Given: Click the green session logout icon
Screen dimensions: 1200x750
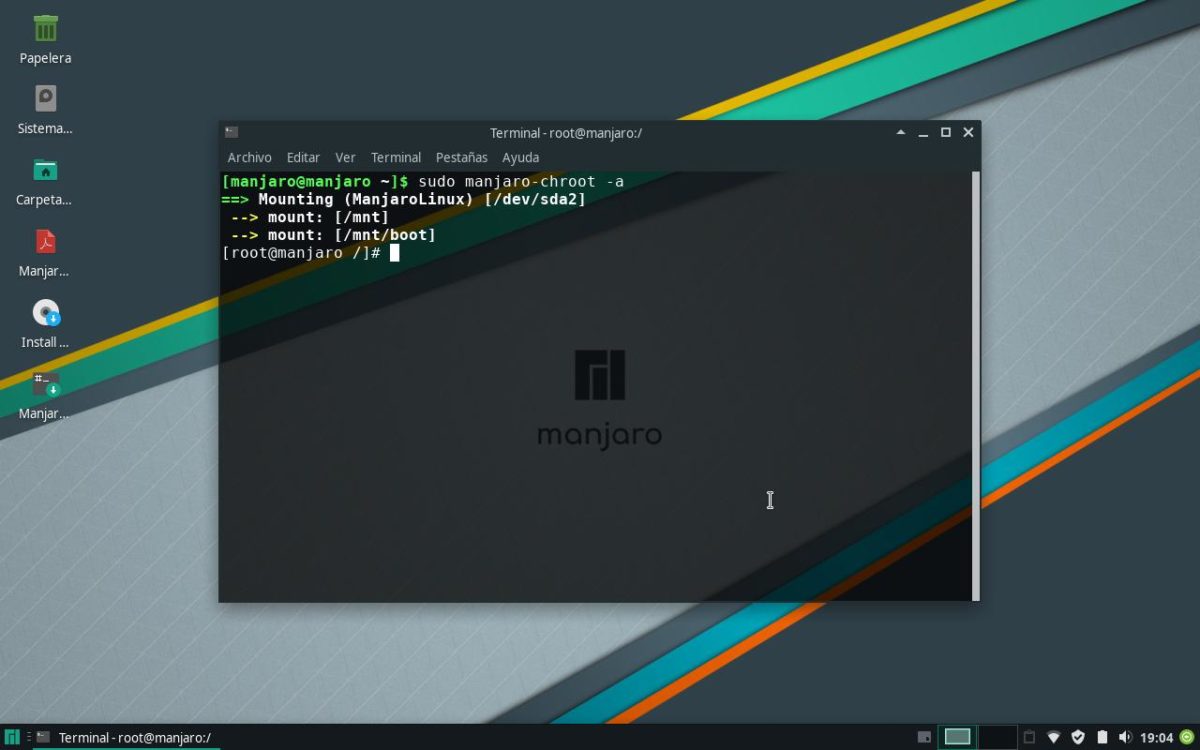Looking at the screenshot, I should click(1186, 737).
